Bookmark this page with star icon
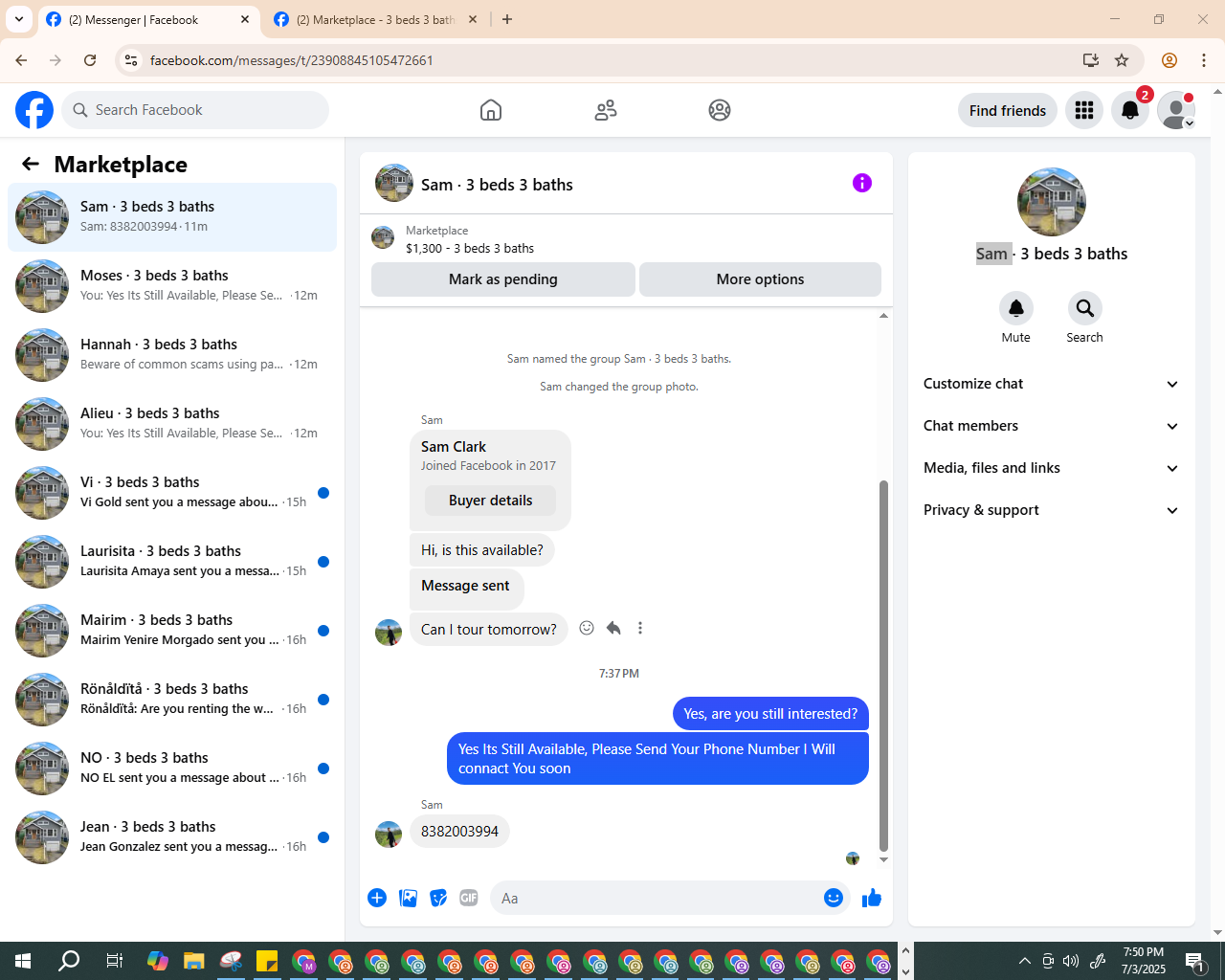This screenshot has width=1225, height=980. (x=1122, y=60)
